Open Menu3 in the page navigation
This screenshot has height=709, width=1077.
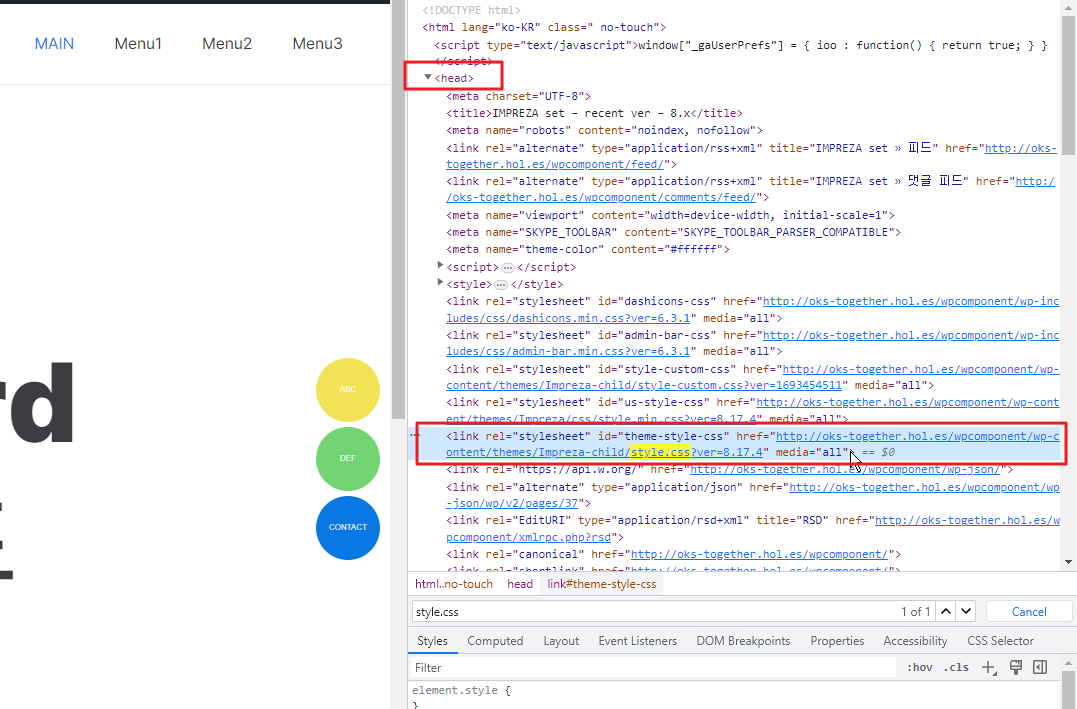pos(317,43)
